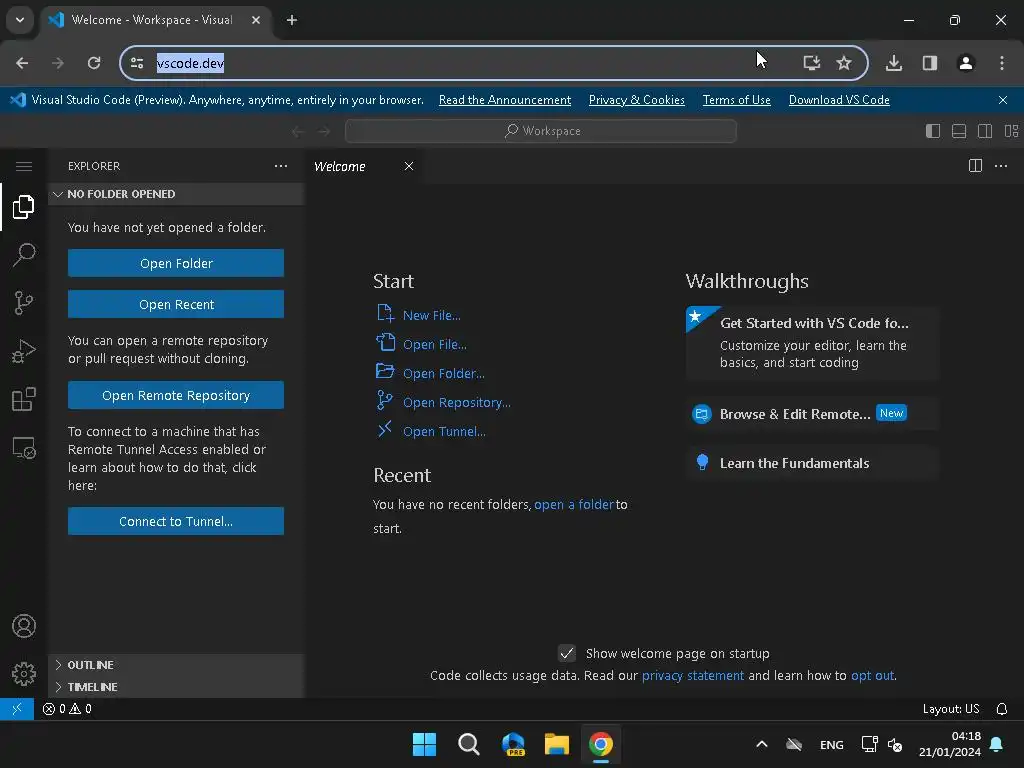Screen dimensions: 1024x768
Task: Open Chrome side panel
Action: tap(930, 63)
